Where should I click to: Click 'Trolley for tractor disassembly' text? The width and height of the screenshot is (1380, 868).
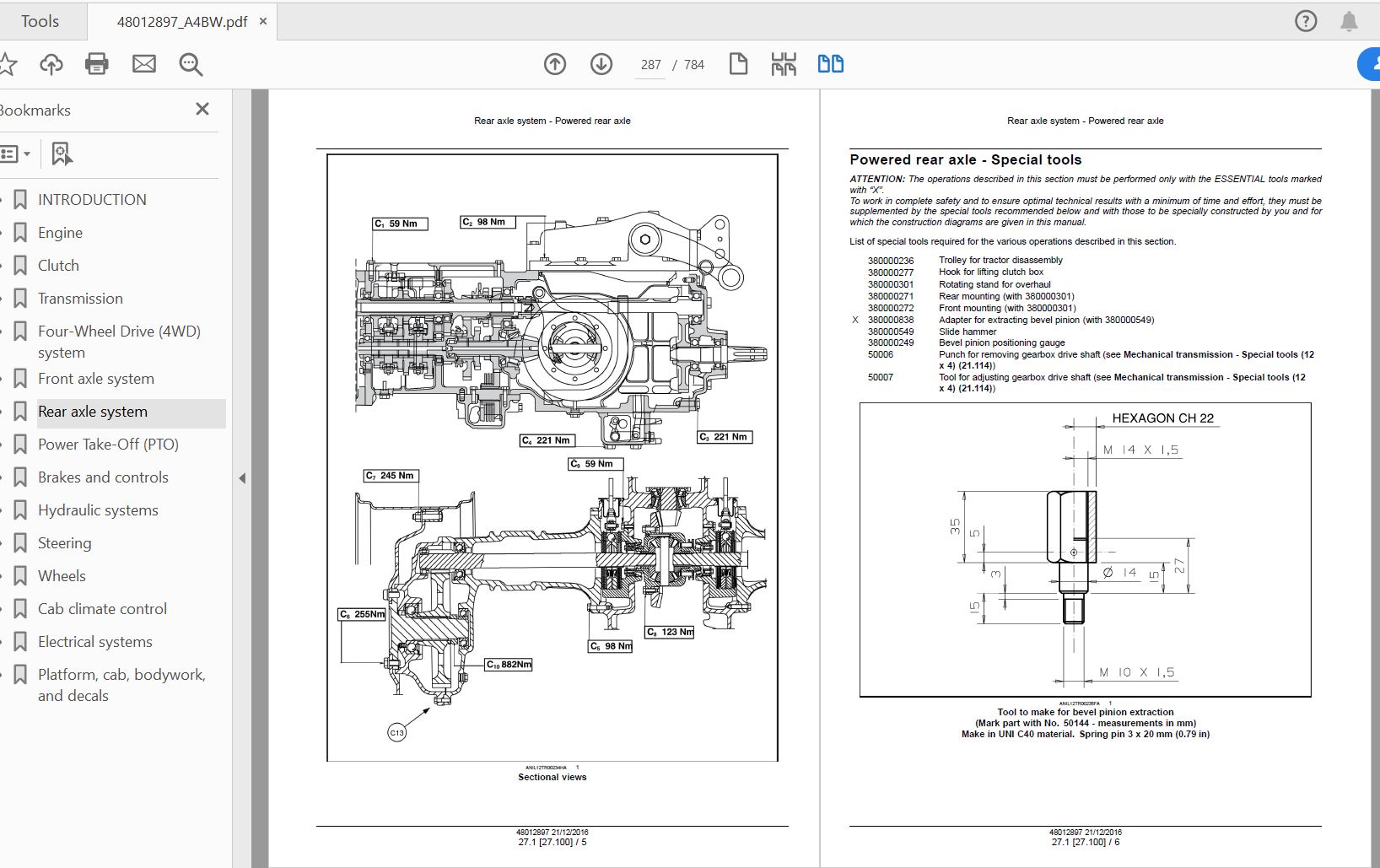(1000, 261)
